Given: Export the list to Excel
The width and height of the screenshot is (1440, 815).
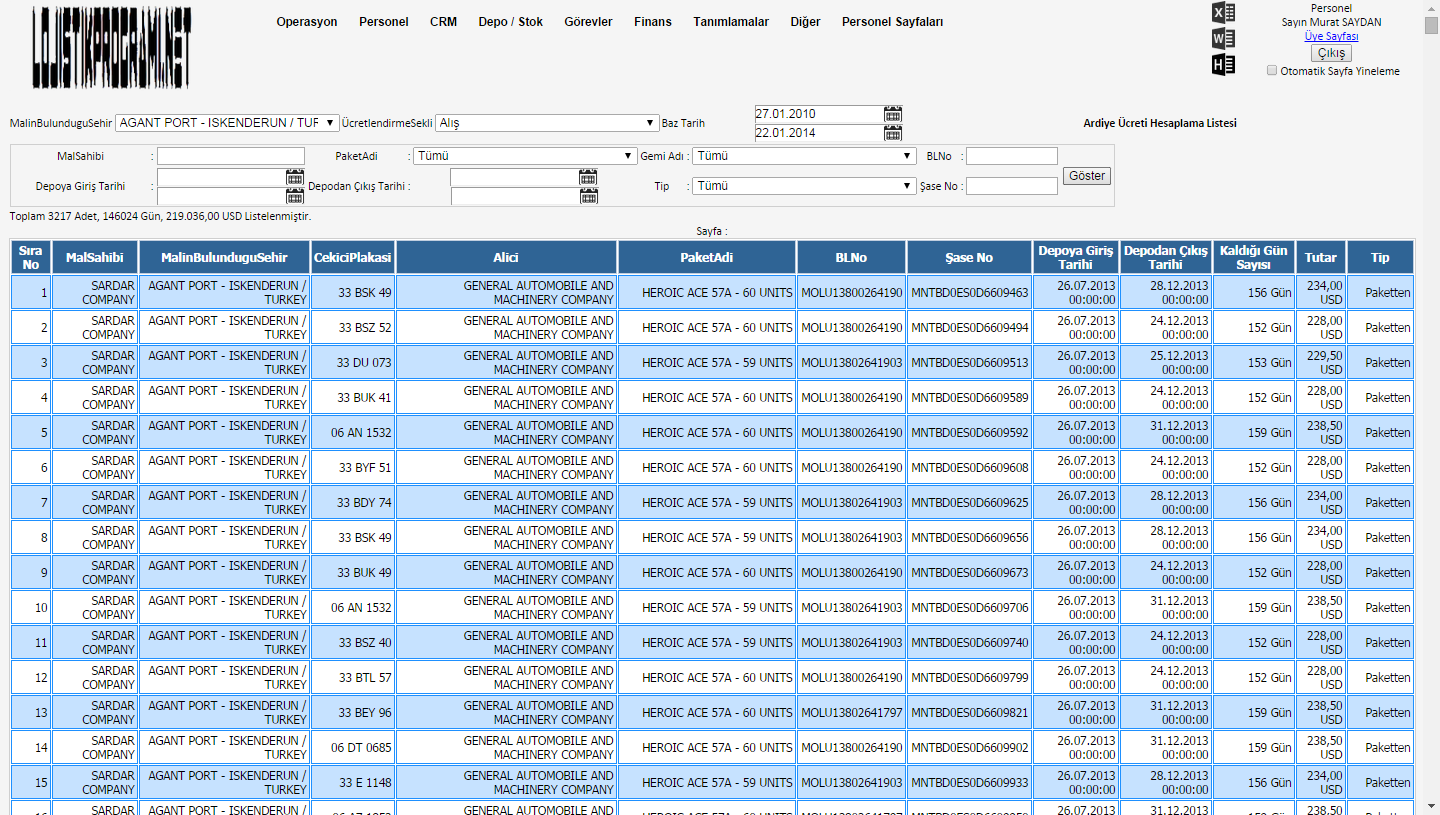Looking at the screenshot, I should [1223, 13].
